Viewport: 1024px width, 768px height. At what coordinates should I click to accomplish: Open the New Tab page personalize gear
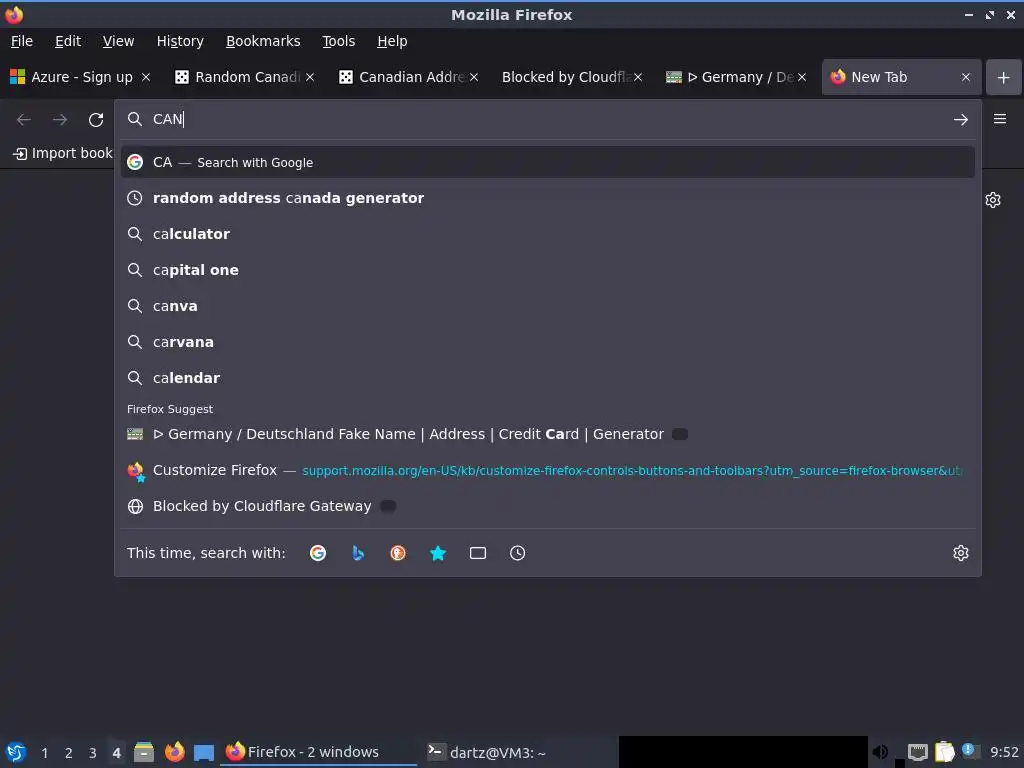click(x=993, y=200)
